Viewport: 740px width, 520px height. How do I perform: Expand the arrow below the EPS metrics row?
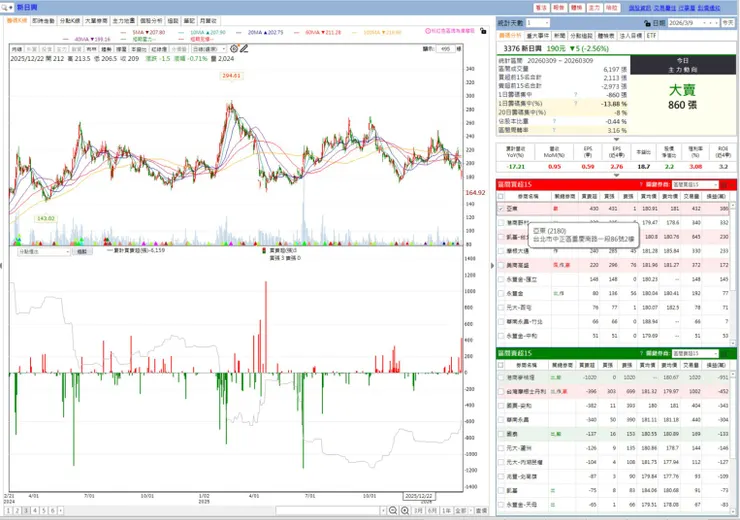(x=616, y=175)
